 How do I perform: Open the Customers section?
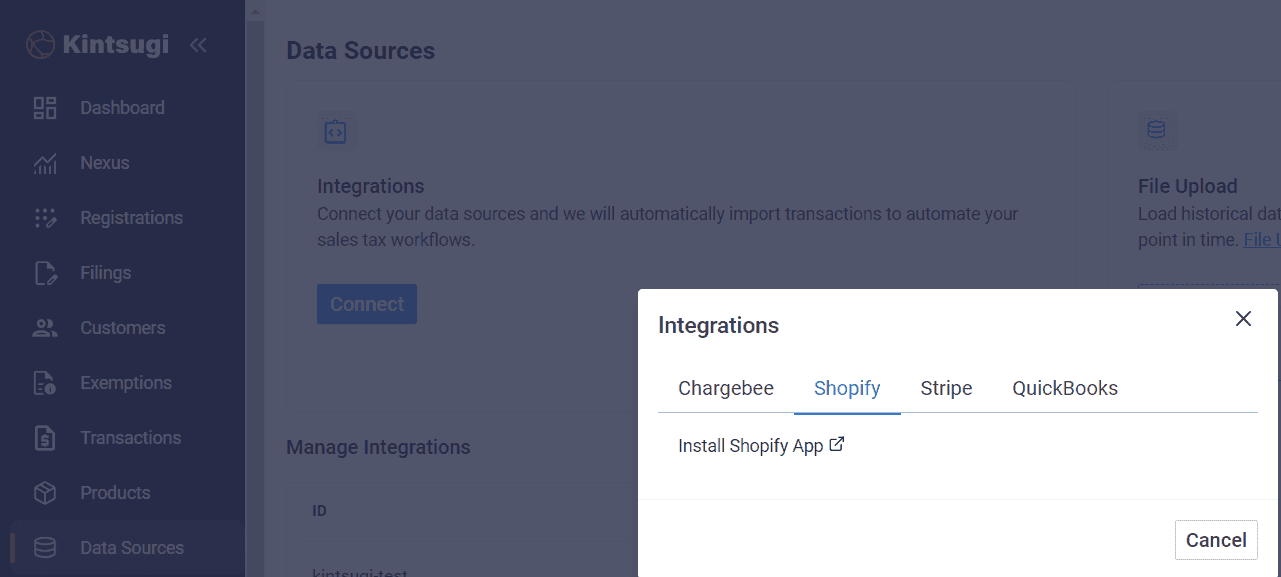(x=122, y=327)
